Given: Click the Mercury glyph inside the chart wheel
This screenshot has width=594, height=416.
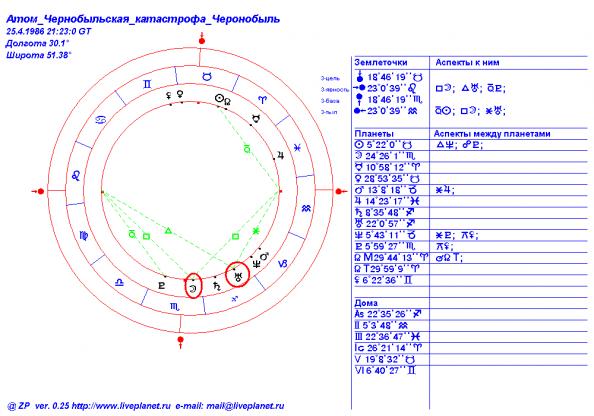Looking at the screenshot, I should tap(256, 119).
